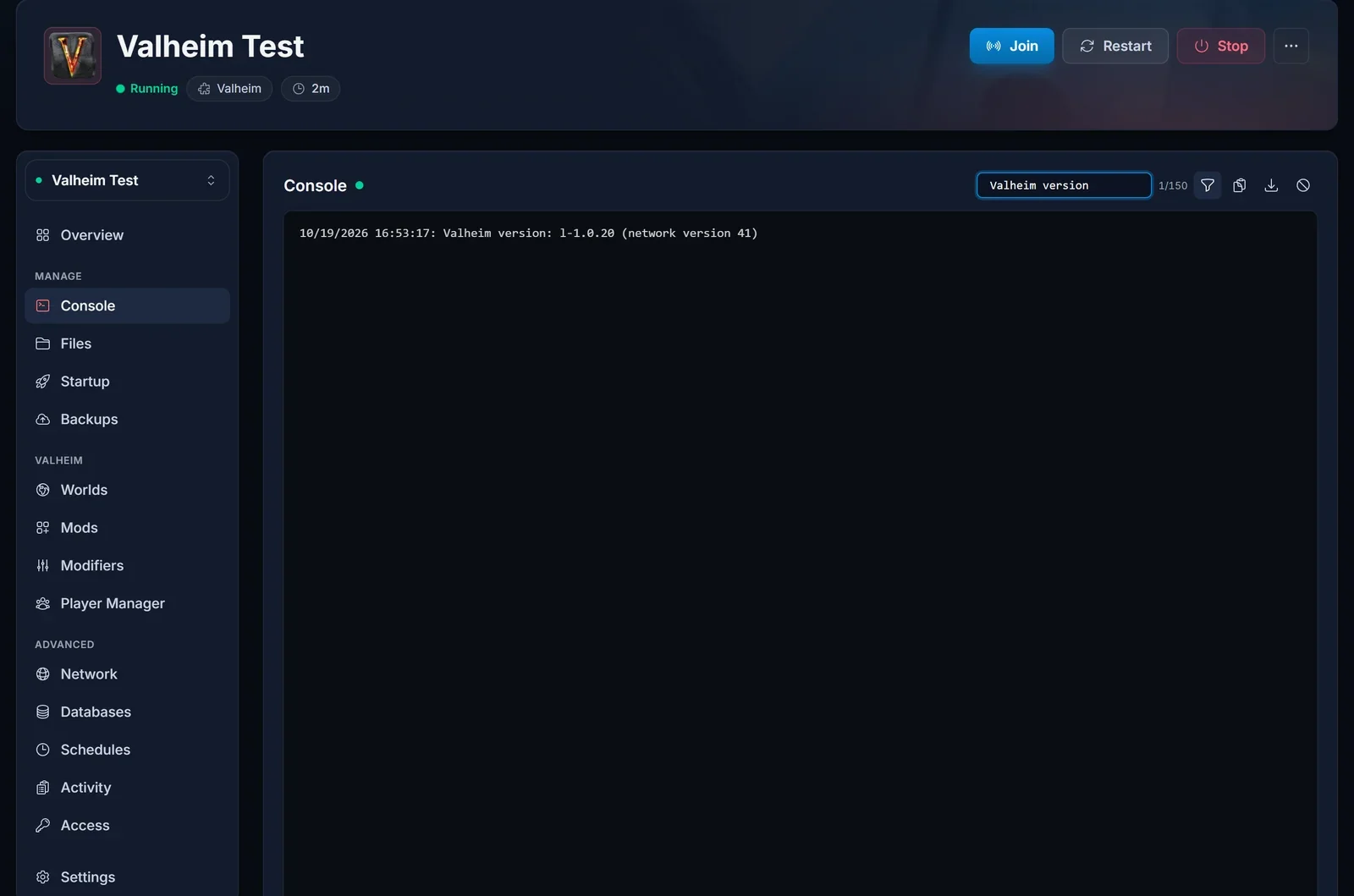Click the Valheim game logo thumbnail

tap(73, 56)
